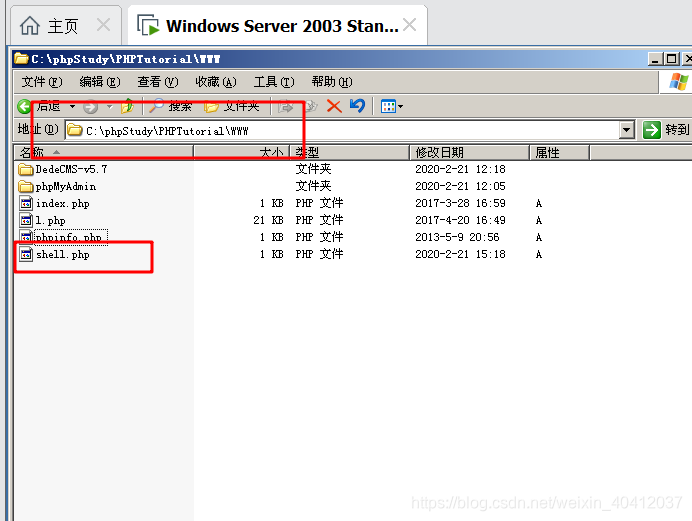Image resolution: width=692 pixels, height=521 pixels.
Task: Sort by 修改日期 column header
Action: coord(470,153)
